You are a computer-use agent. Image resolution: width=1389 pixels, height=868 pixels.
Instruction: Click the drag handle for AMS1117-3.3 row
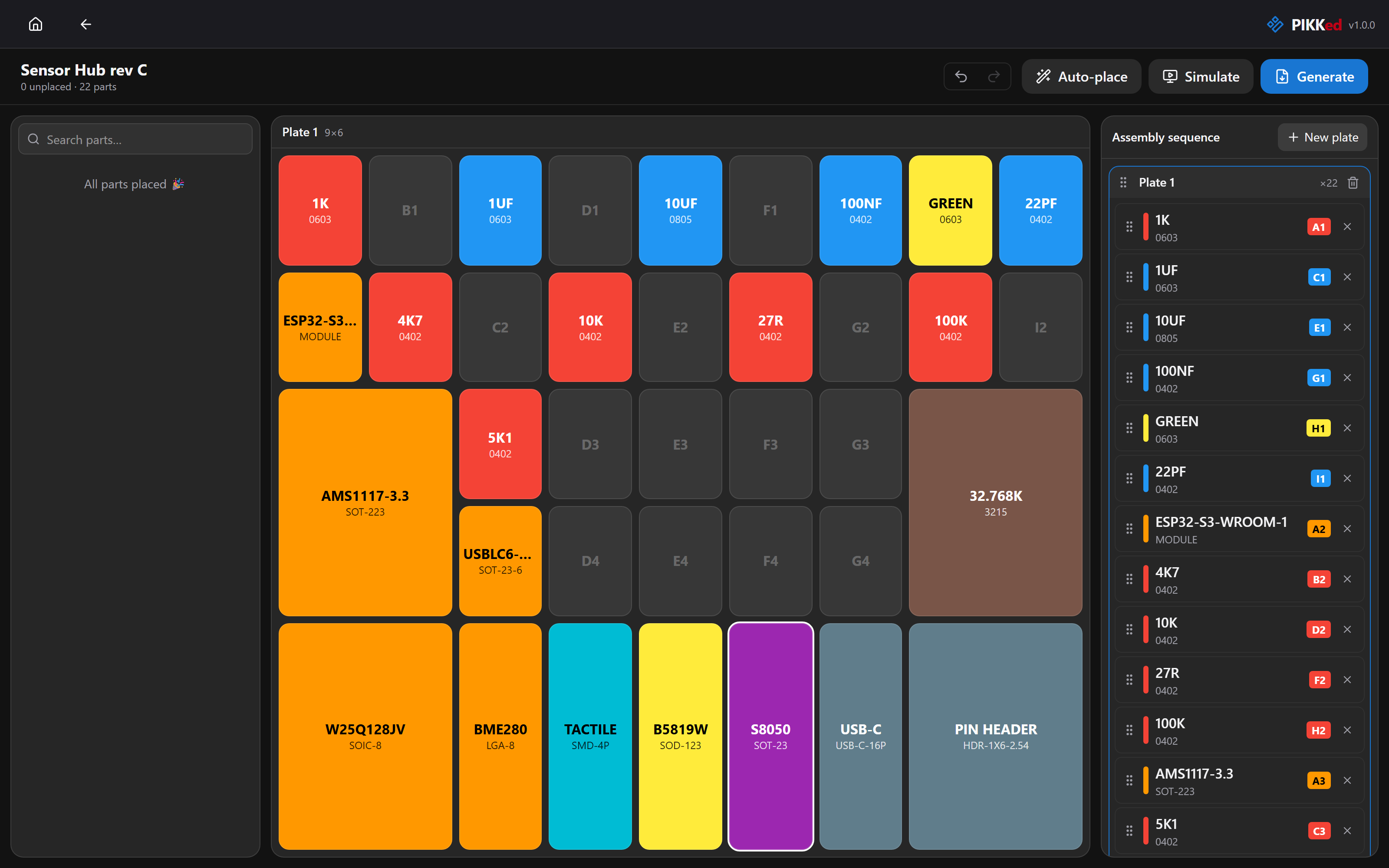click(1129, 781)
